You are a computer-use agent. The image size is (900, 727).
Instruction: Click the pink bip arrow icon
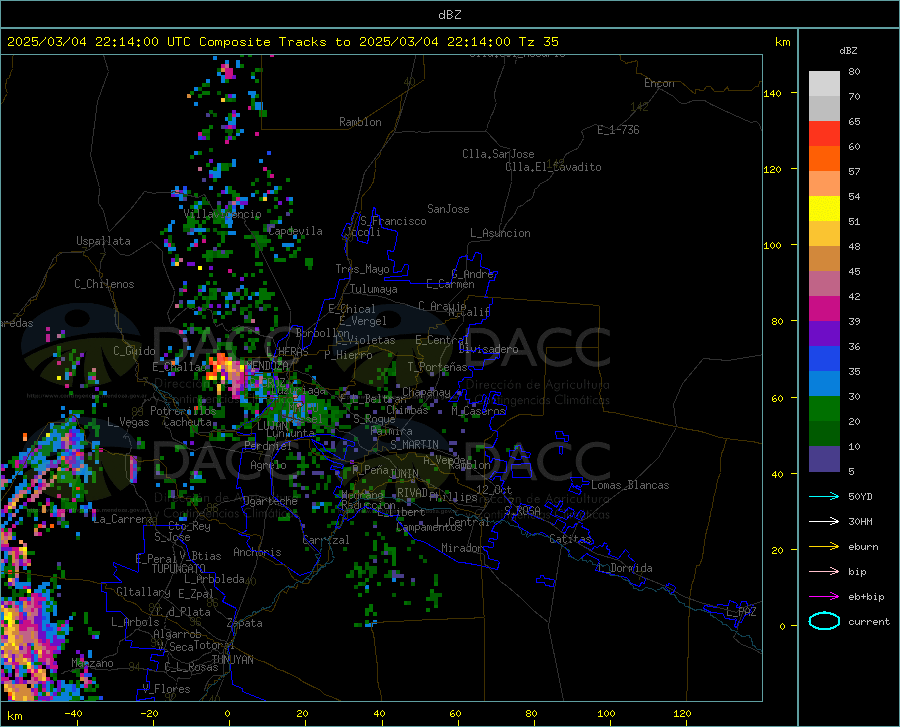(824, 572)
